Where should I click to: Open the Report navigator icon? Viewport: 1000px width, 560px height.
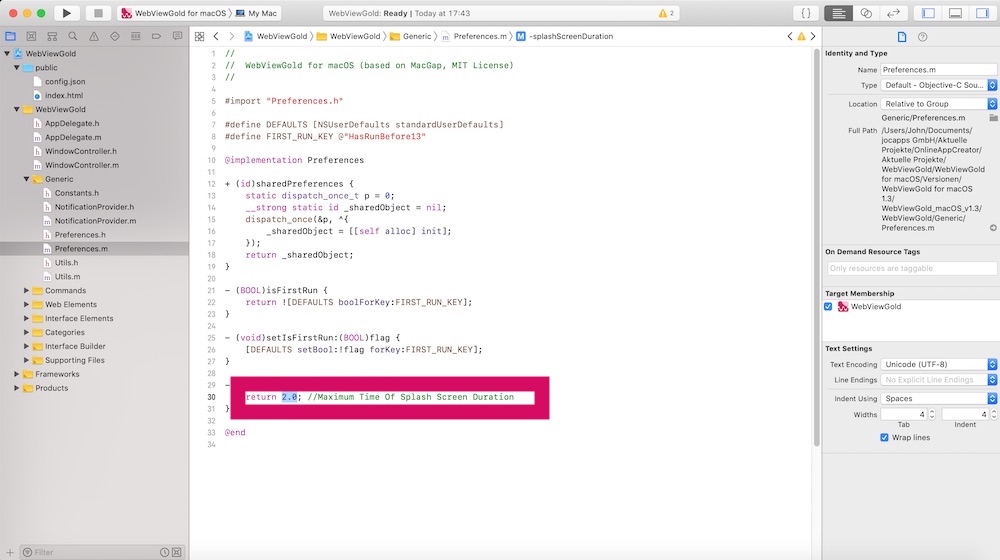[x=177, y=36]
